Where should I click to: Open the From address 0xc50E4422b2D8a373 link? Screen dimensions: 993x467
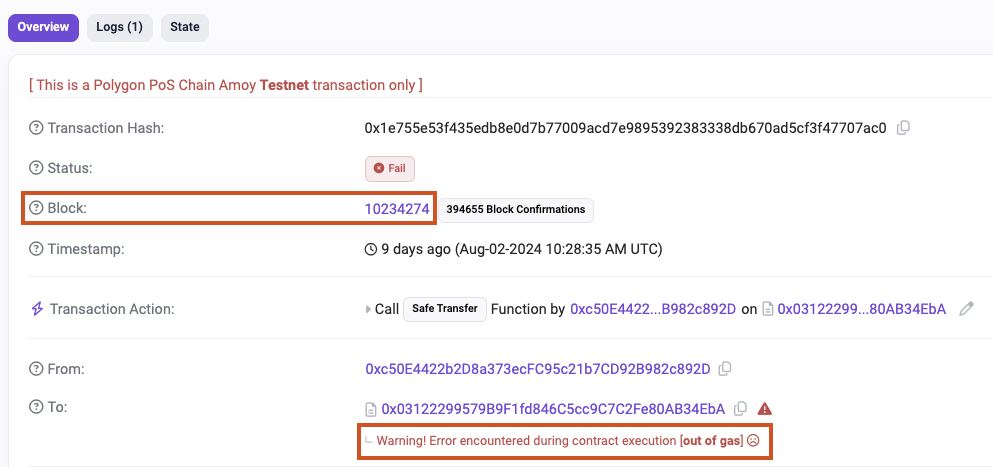tap(538, 369)
